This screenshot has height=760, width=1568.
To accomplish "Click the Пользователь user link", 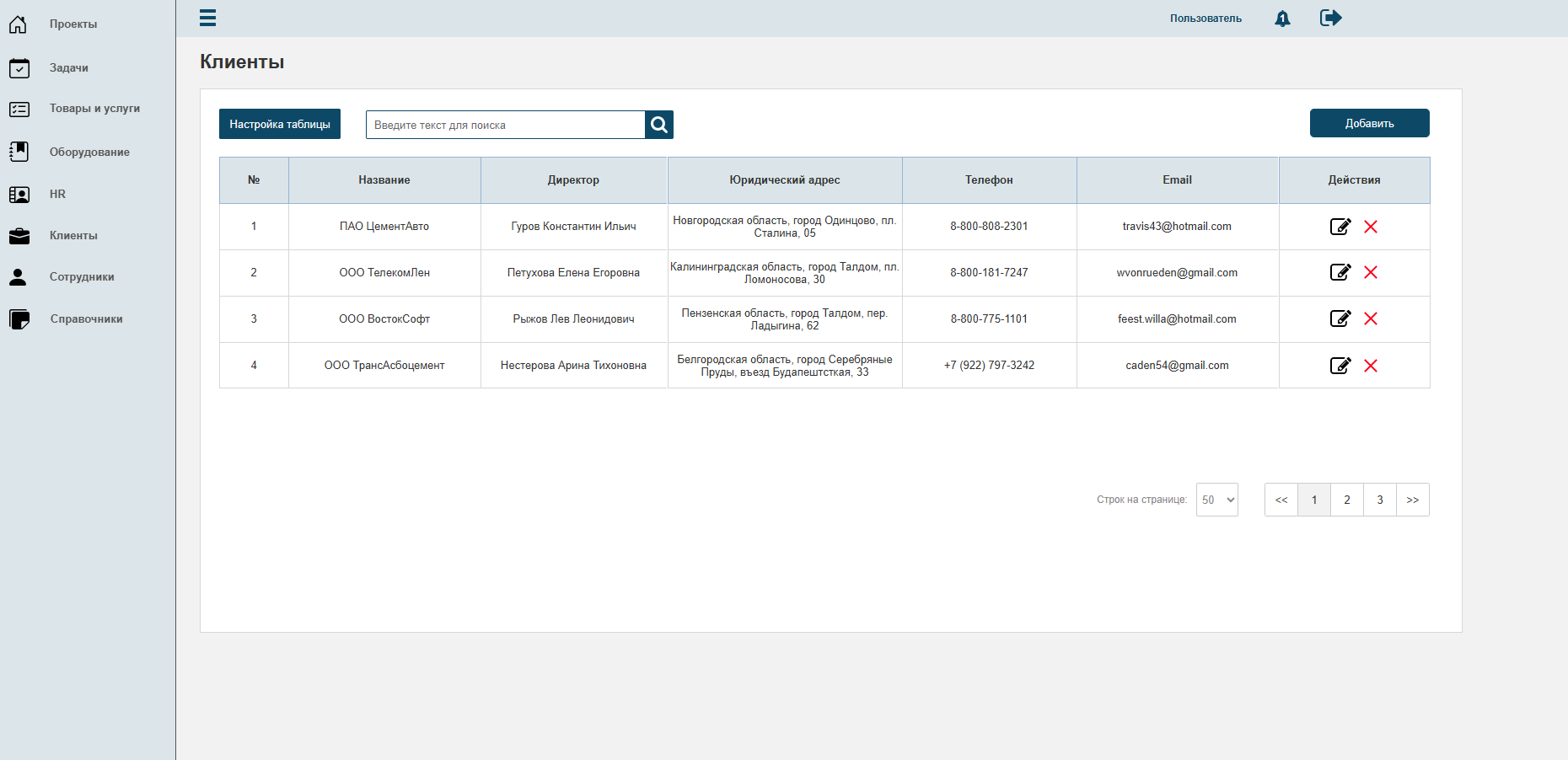I will (1206, 19).
